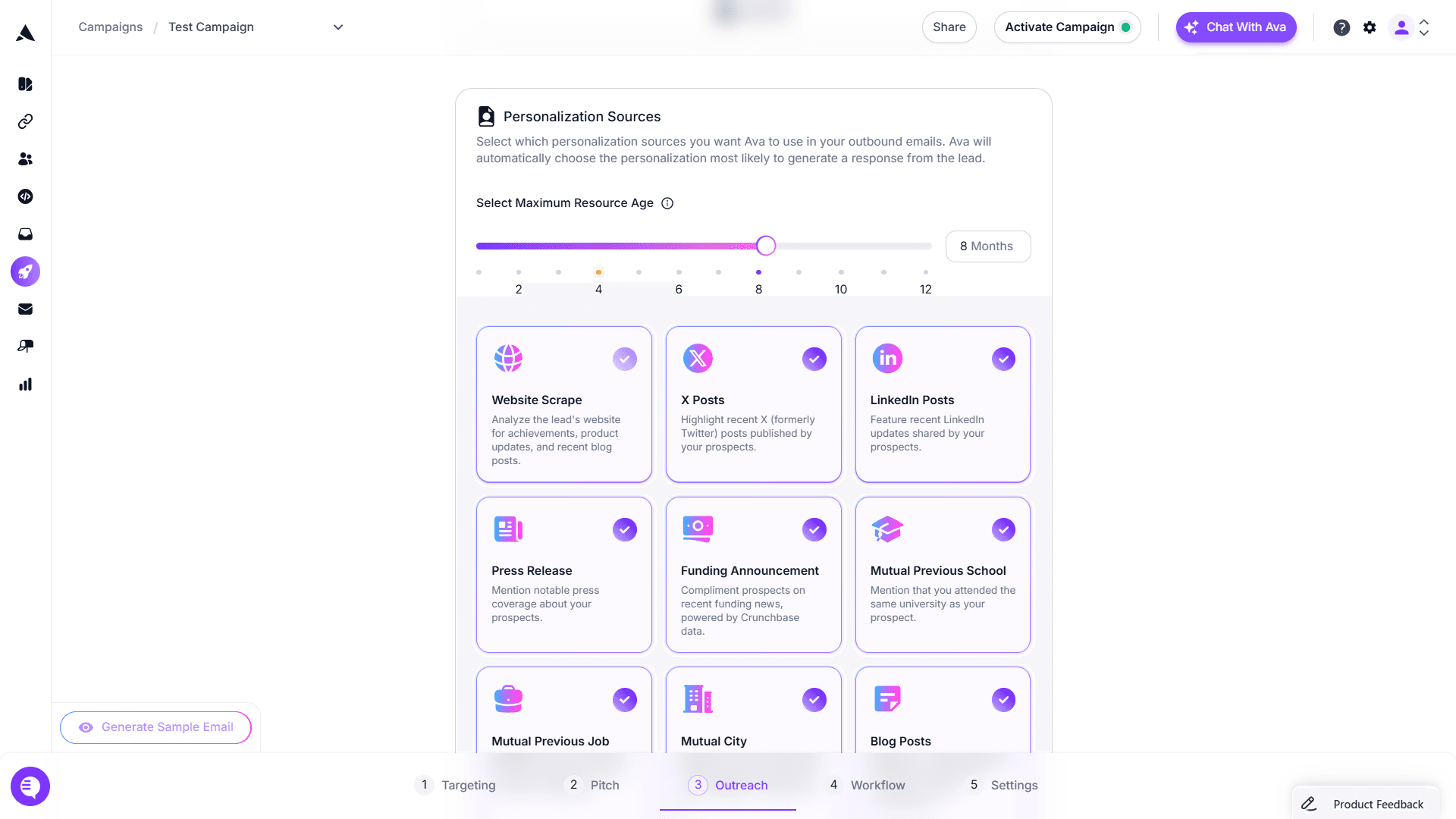Open the envelope mail icon in sidebar
Screen dimensions: 1456x819
click(x=25, y=309)
